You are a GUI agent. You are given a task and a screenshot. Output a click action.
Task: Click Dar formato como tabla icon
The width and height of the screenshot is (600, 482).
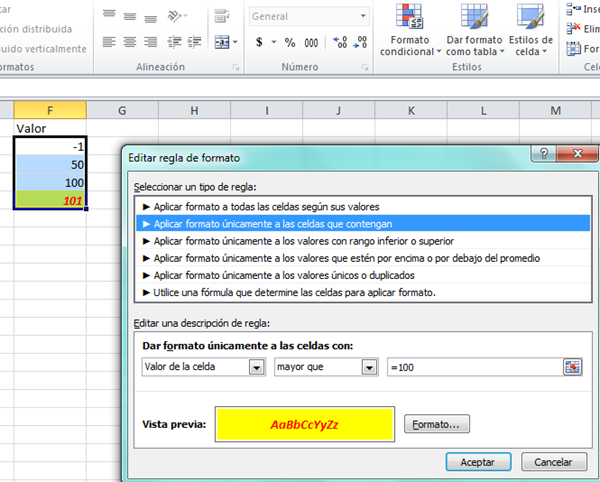pyautogui.click(x=473, y=32)
